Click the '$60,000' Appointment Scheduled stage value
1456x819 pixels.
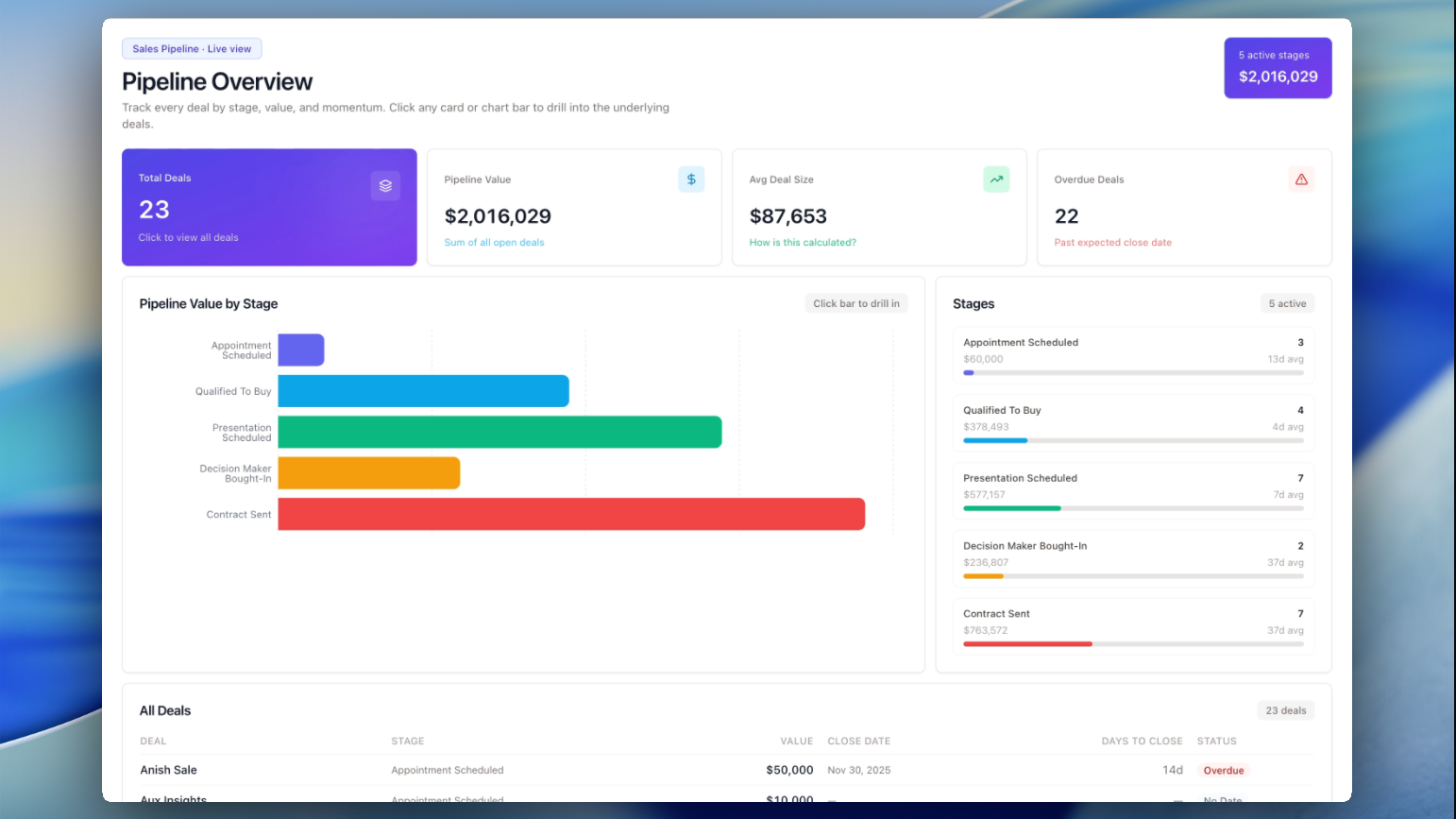pos(983,360)
